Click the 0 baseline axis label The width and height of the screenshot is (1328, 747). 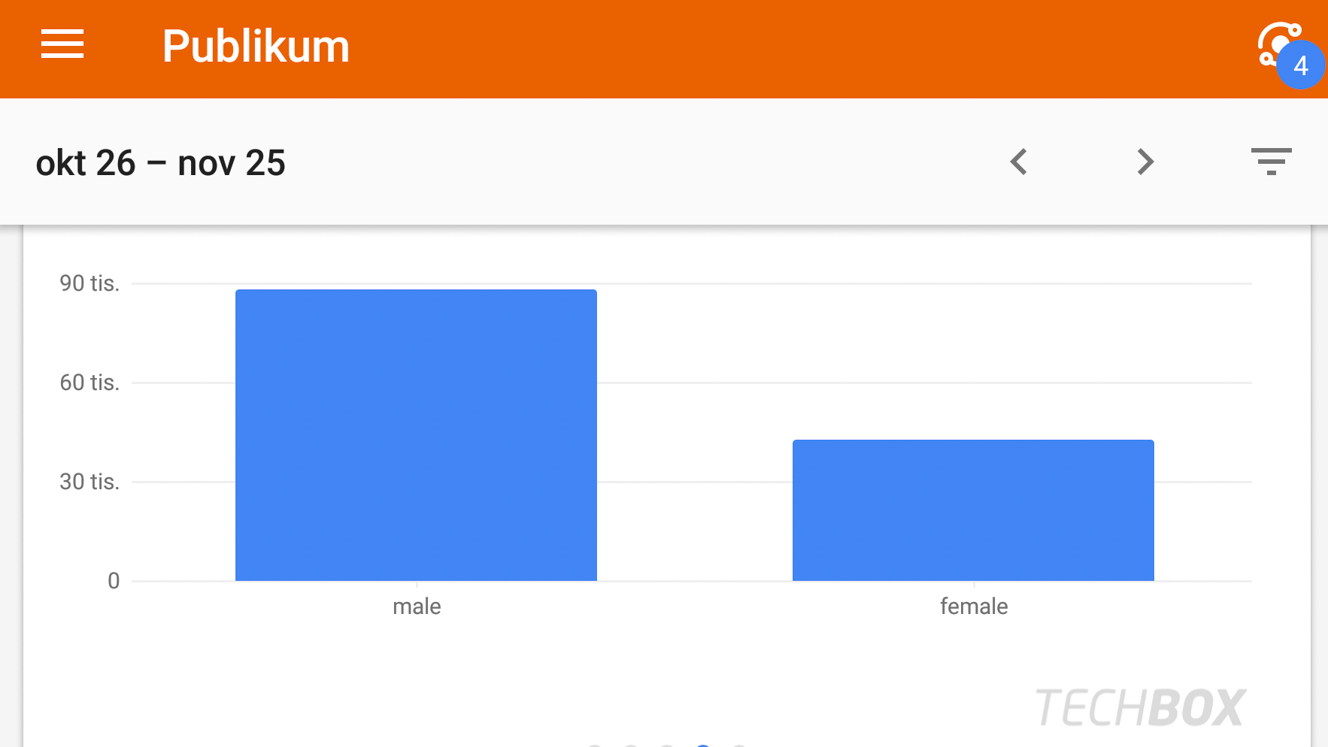[x=113, y=581]
